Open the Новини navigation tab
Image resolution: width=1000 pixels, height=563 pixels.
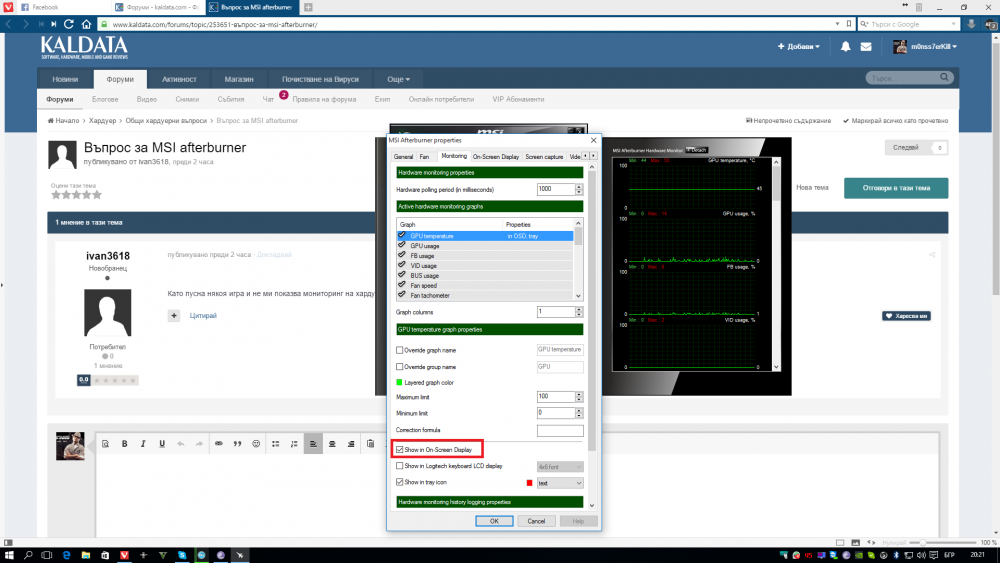65,79
